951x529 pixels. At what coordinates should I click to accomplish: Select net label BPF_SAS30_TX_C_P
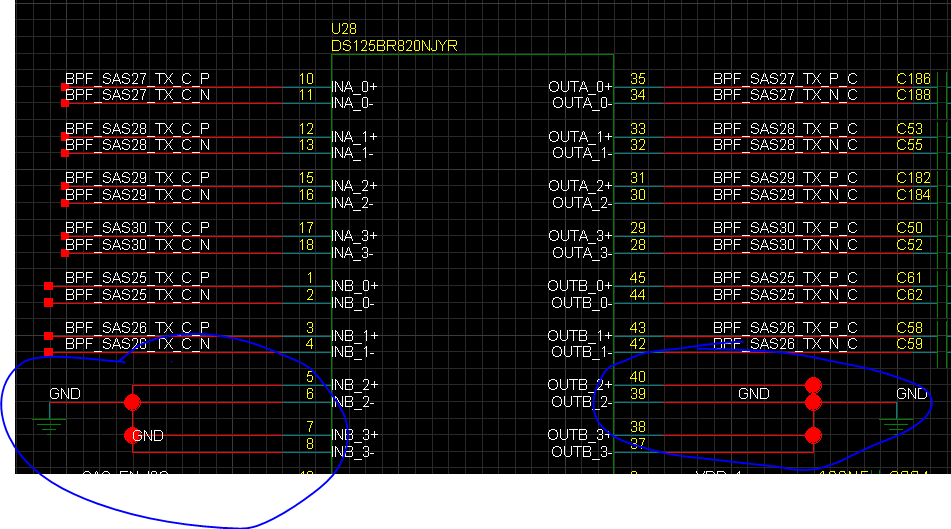click(x=137, y=227)
